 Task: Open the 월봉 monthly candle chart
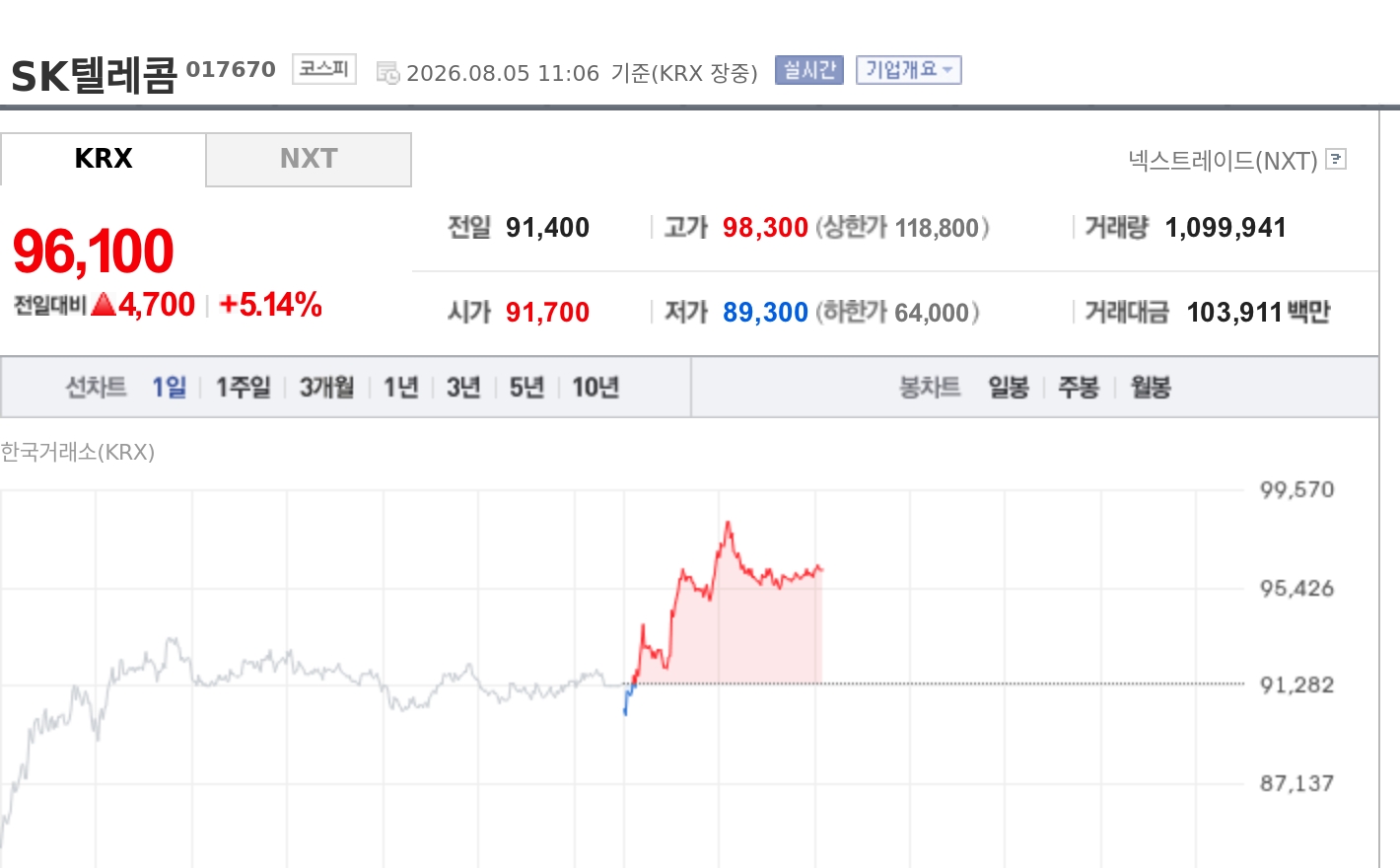pyautogui.click(x=1151, y=387)
